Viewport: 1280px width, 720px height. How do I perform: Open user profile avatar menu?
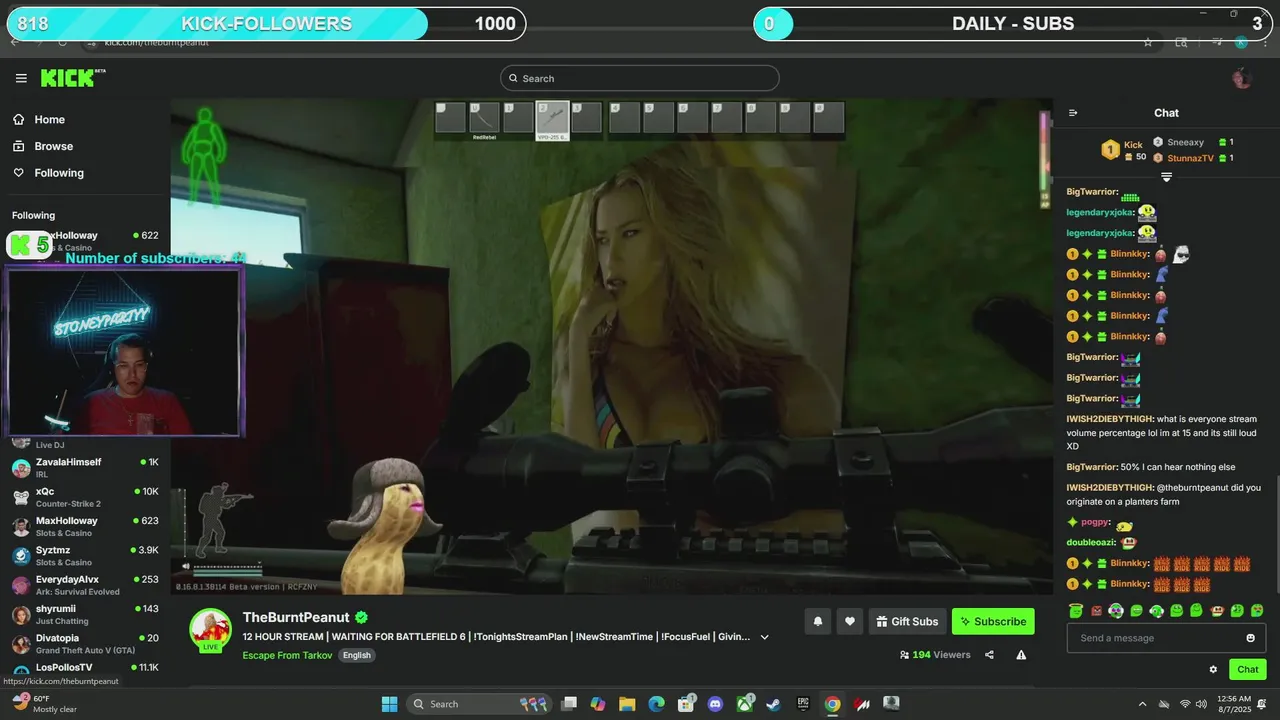click(x=1242, y=78)
